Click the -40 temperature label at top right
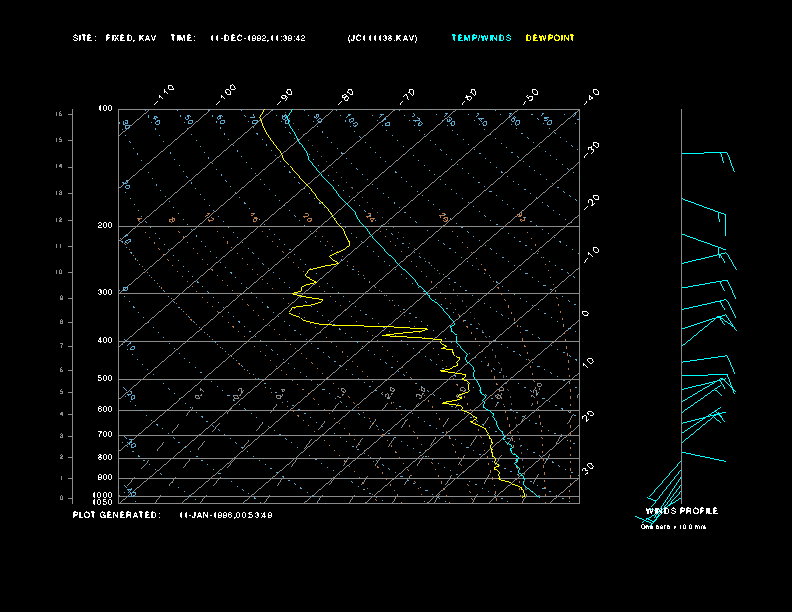 (x=591, y=95)
